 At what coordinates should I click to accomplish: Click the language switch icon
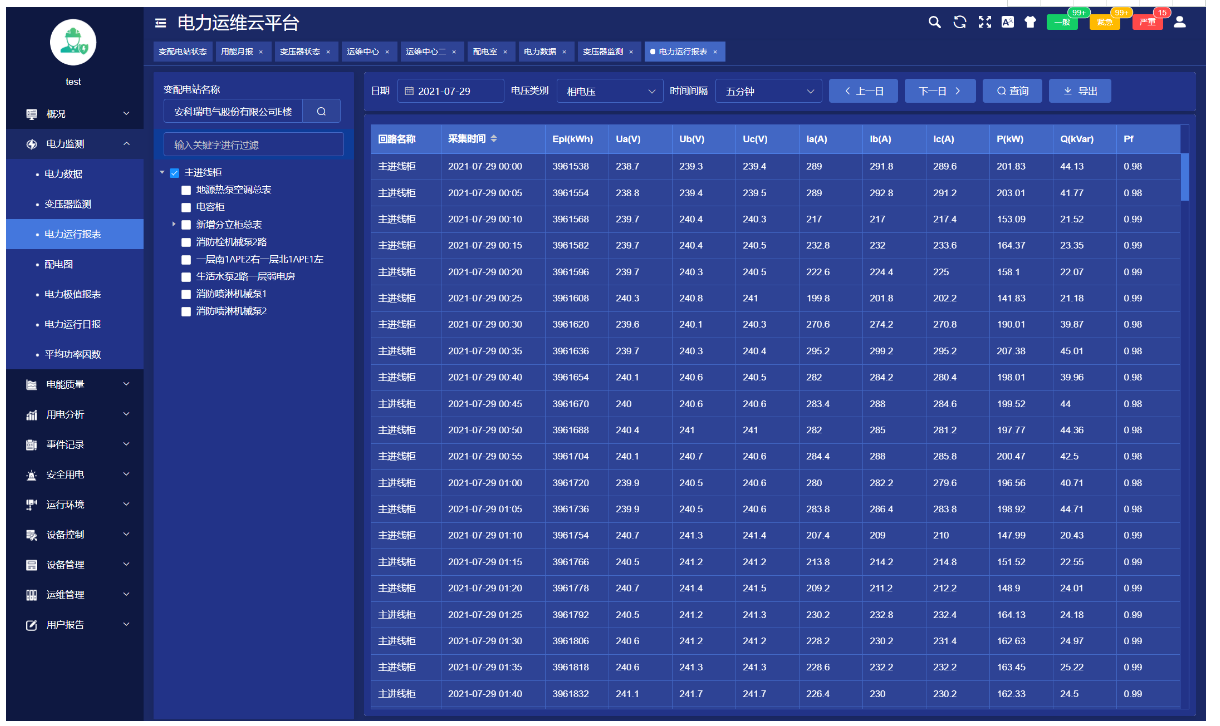[x=1008, y=22]
